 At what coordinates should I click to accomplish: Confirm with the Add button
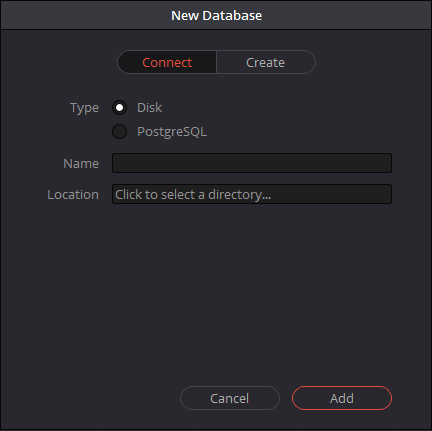[342, 398]
